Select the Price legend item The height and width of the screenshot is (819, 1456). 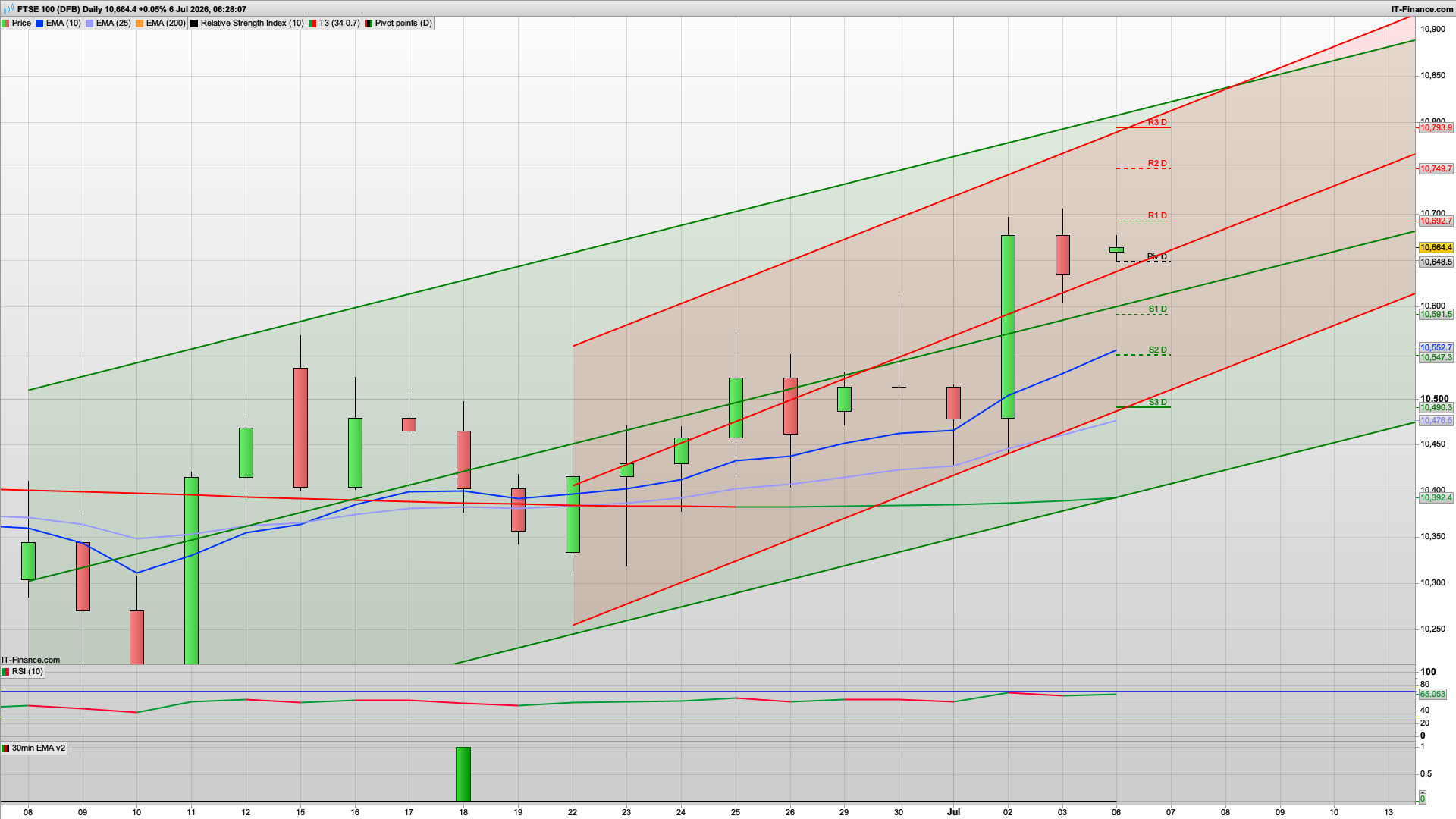point(17,24)
